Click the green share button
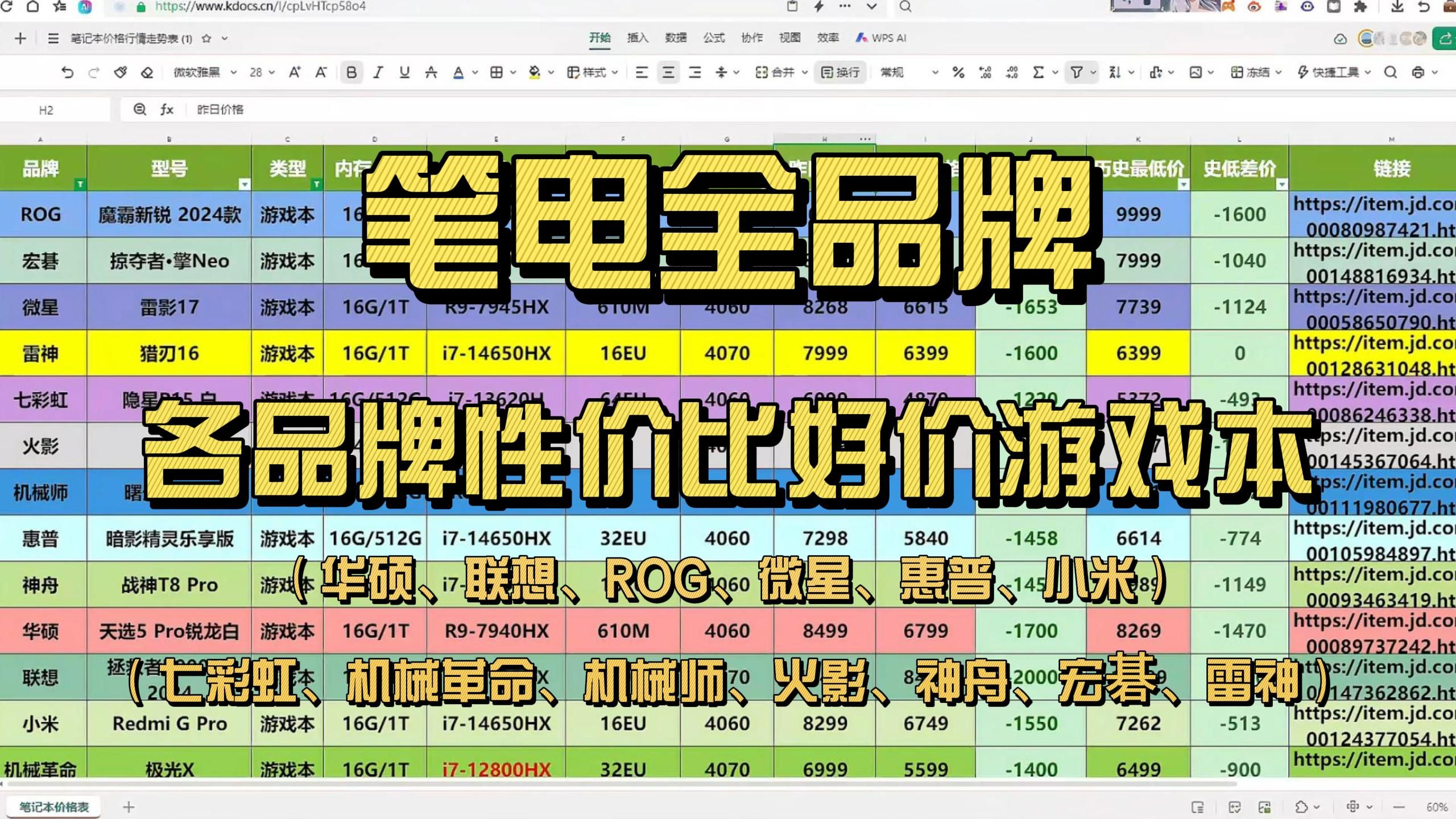This screenshot has height=819, width=1456. pyautogui.click(x=1445, y=38)
